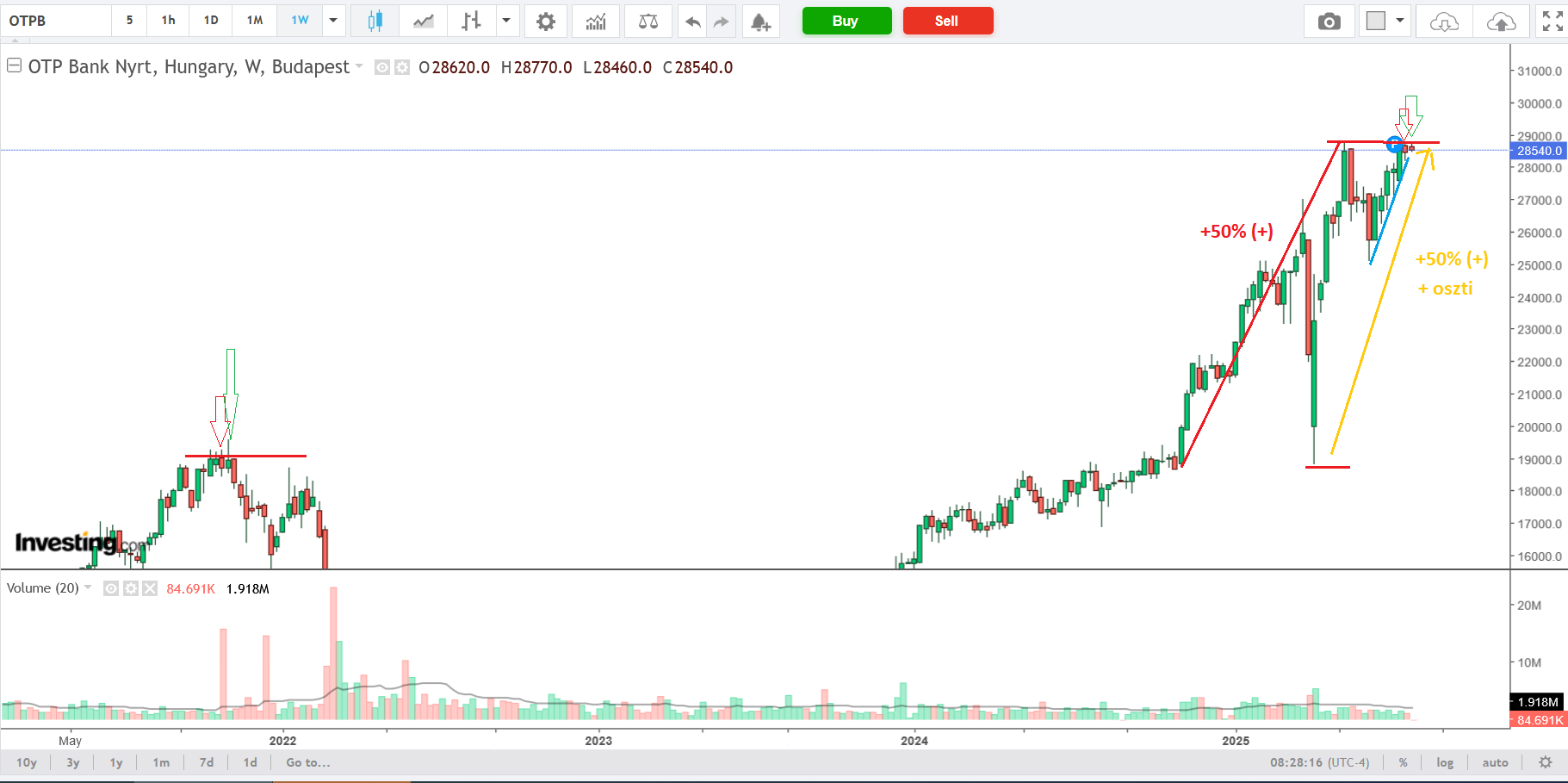
Task: Set date range to 1d
Action: click(x=251, y=762)
